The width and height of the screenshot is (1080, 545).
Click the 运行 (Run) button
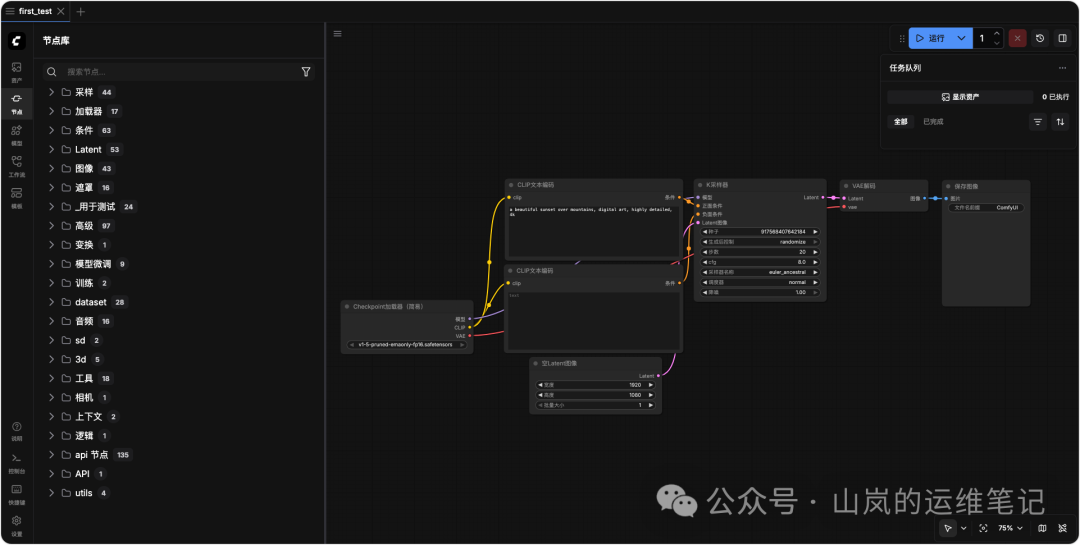(x=930, y=38)
